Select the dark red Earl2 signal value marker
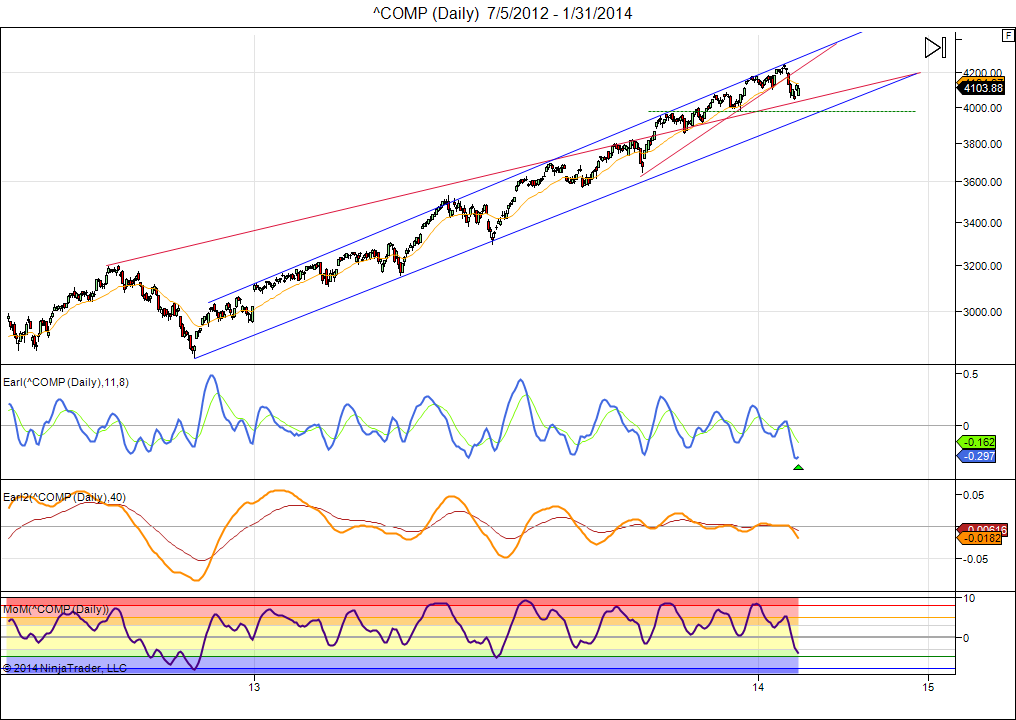The image size is (1016, 720). coord(984,528)
